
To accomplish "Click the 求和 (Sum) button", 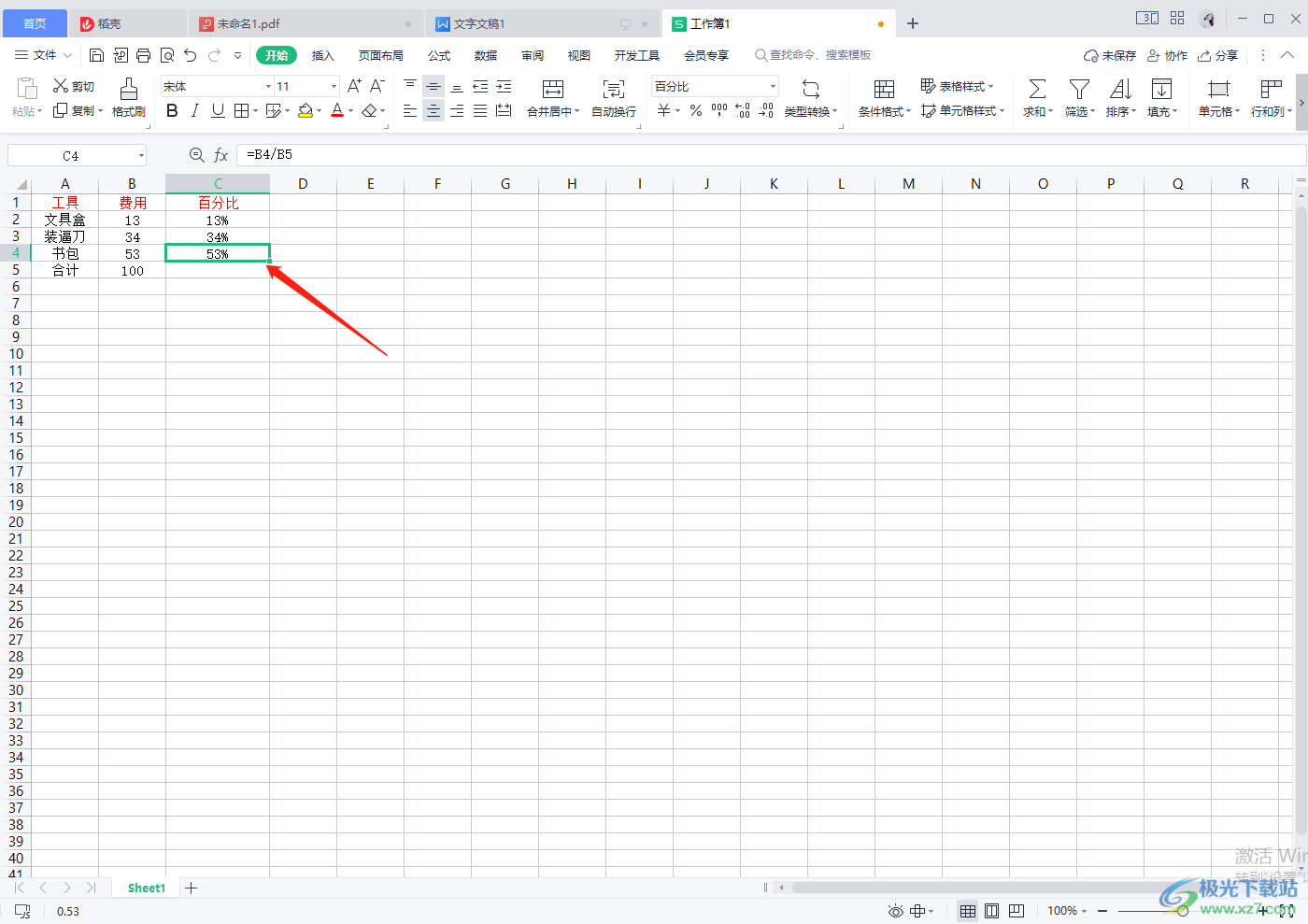I will [1037, 97].
